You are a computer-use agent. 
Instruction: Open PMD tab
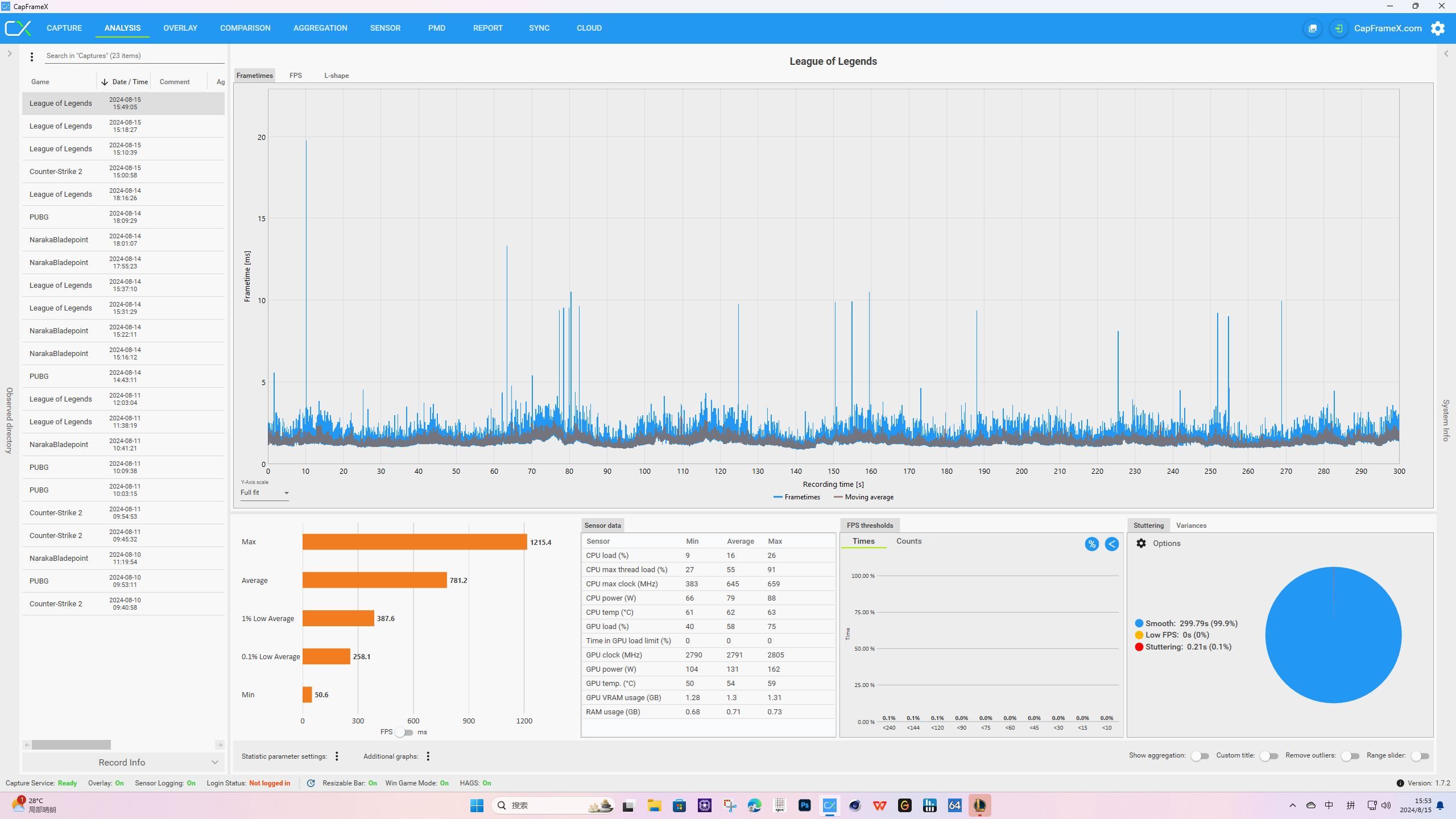tap(437, 28)
